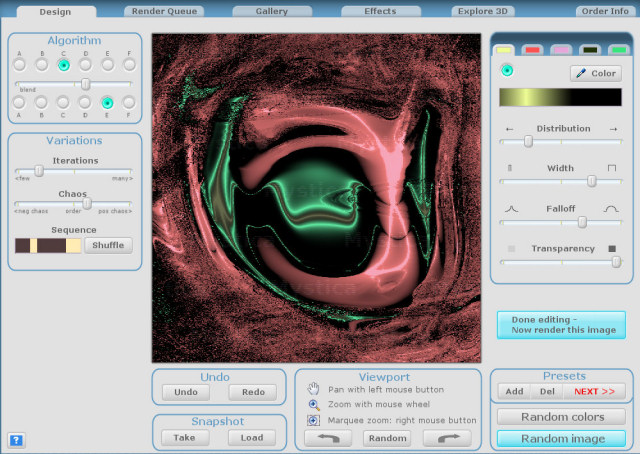Click NEXT >> in the Presets panel
The width and height of the screenshot is (640, 454).
tap(594, 391)
